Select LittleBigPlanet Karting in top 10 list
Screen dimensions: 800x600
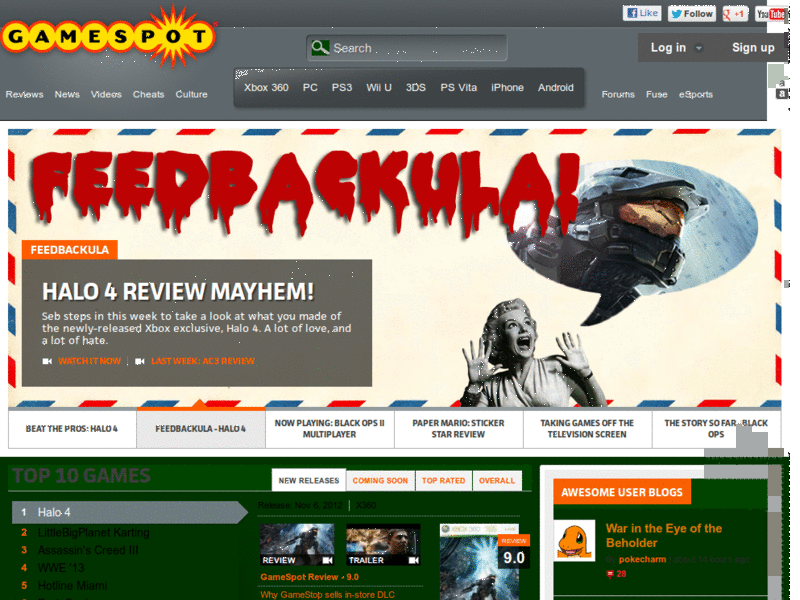point(93,533)
